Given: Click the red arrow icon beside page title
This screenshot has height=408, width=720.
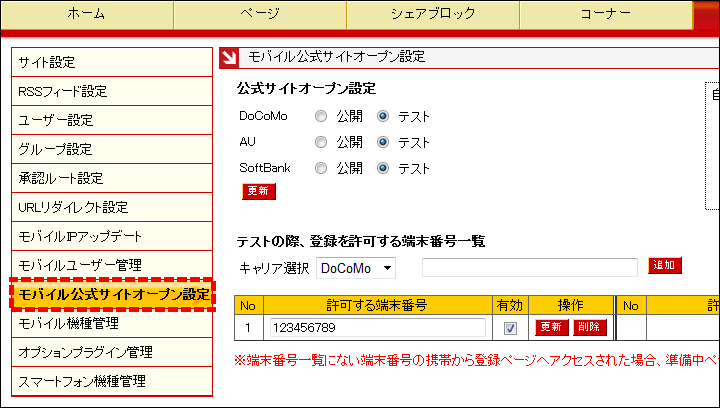Looking at the screenshot, I should click(x=229, y=58).
